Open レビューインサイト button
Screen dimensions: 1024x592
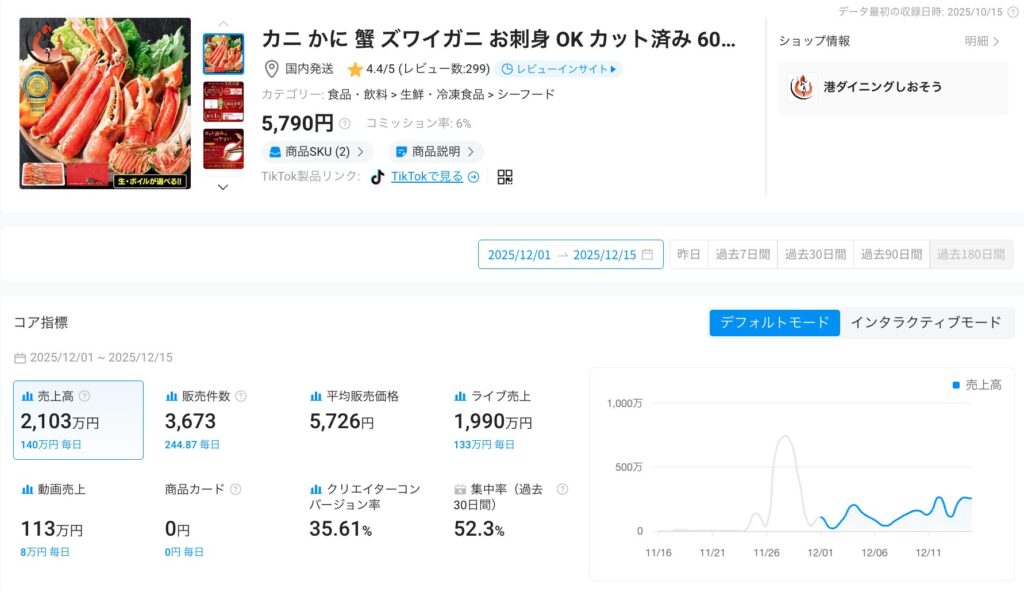tap(558, 69)
